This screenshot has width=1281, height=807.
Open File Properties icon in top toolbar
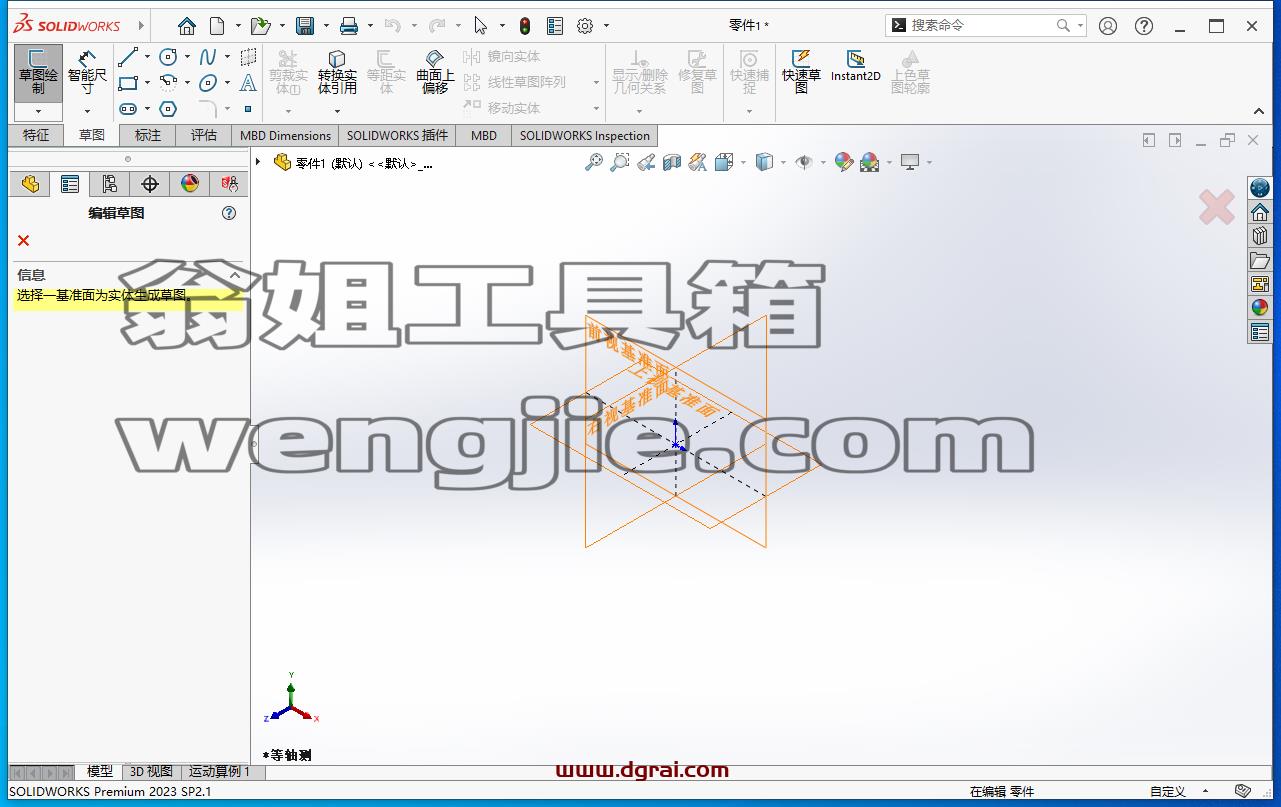555,26
